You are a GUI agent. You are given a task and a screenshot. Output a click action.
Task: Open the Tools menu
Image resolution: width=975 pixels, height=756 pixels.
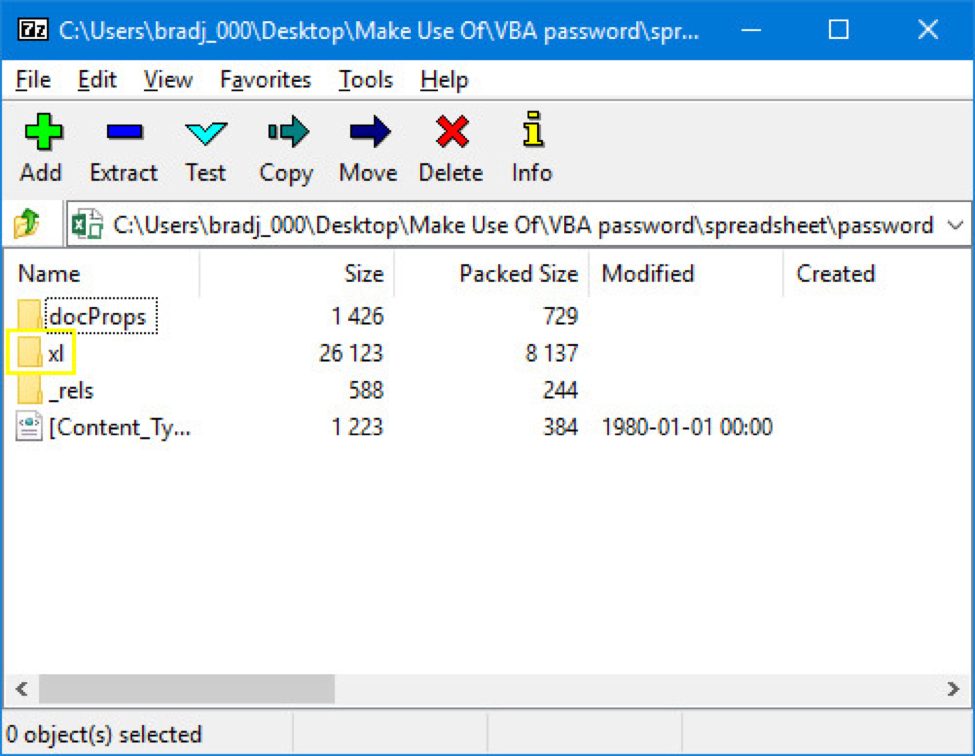[x=365, y=80]
